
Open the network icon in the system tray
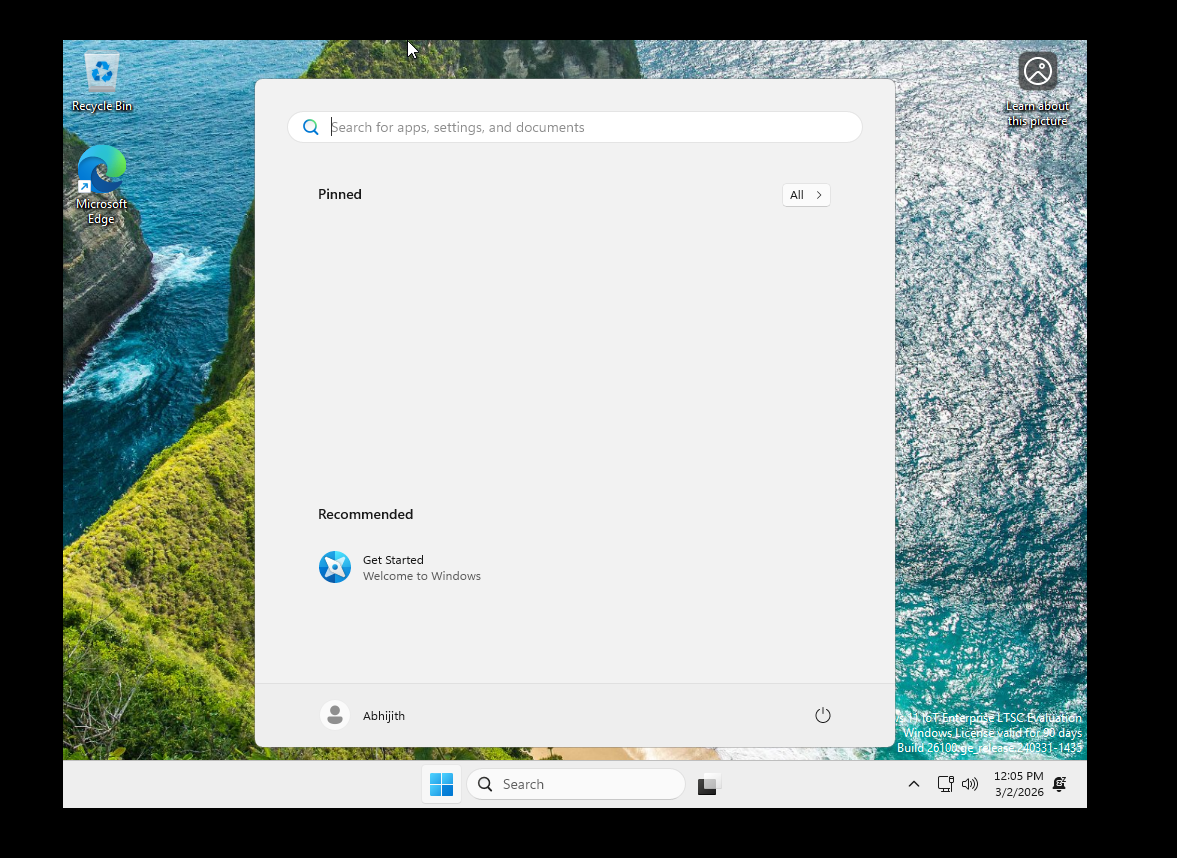[945, 784]
